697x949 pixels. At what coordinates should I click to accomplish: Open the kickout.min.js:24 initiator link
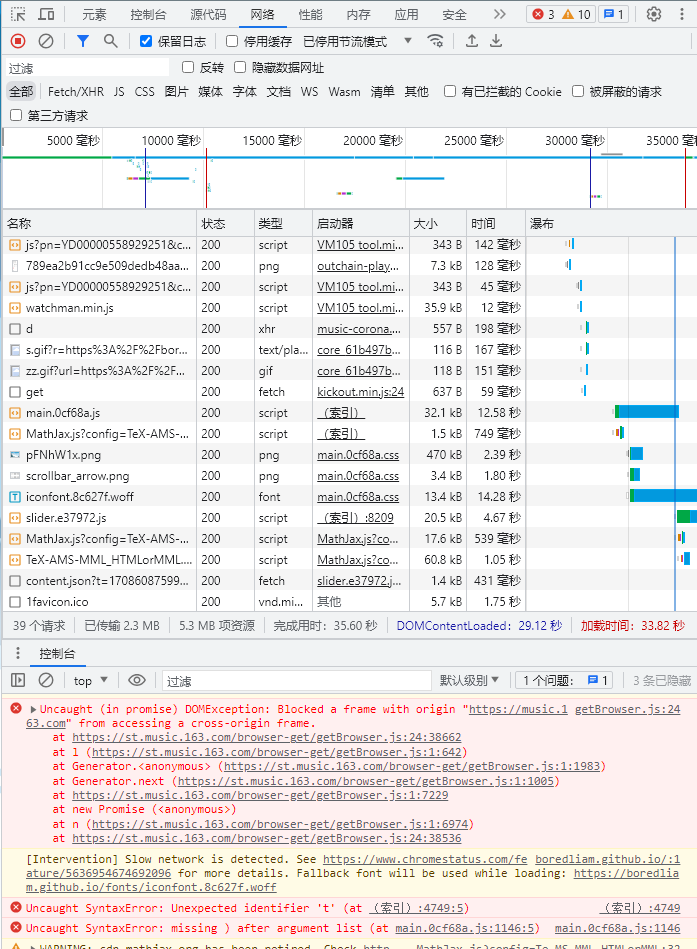(361, 392)
